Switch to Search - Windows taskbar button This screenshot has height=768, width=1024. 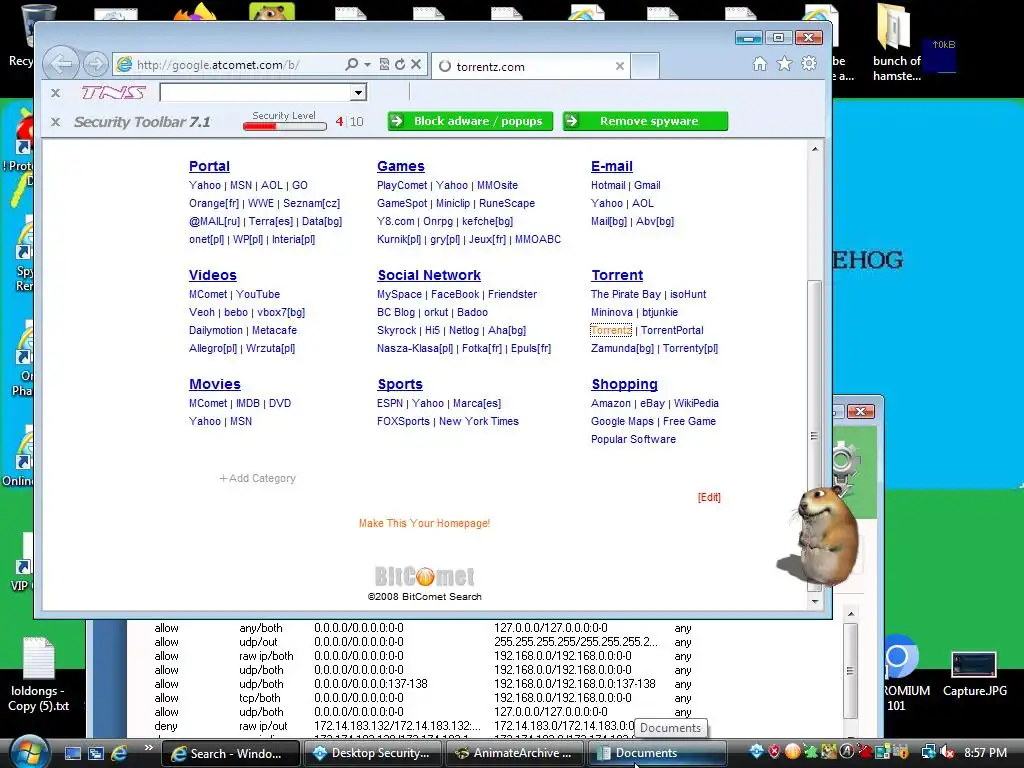230,753
